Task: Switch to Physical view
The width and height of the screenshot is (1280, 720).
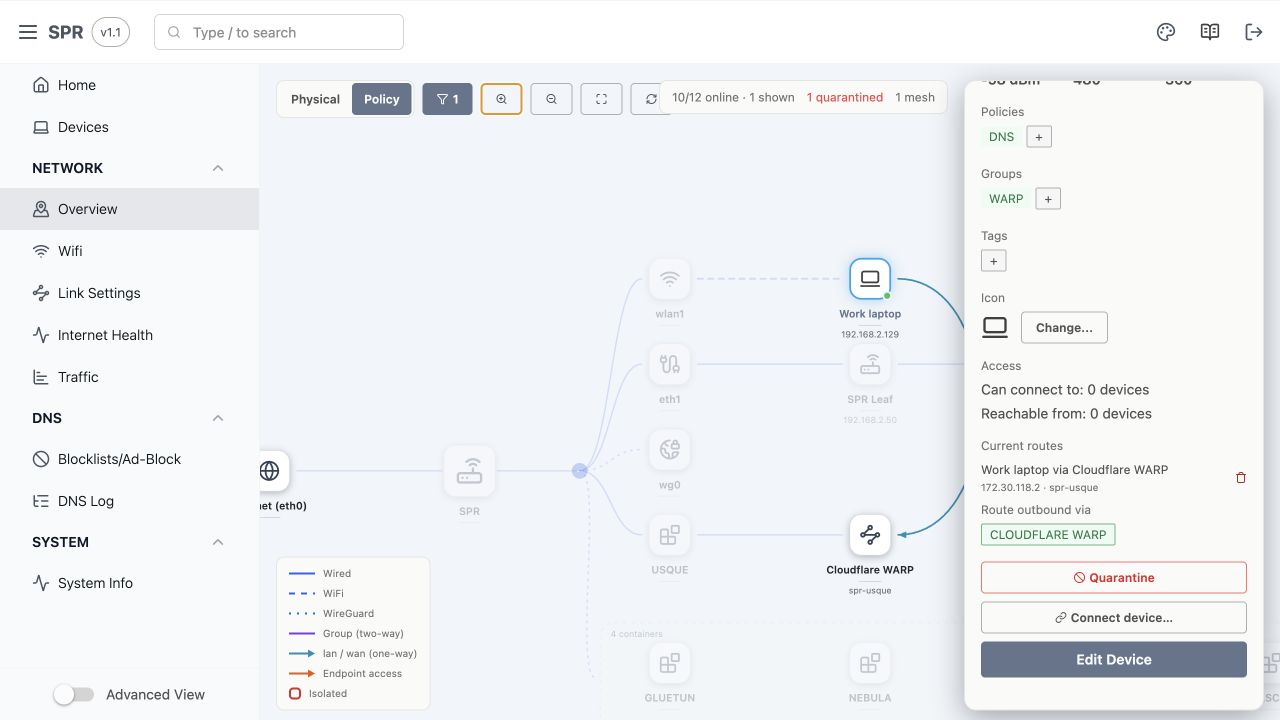Action: 315,99
